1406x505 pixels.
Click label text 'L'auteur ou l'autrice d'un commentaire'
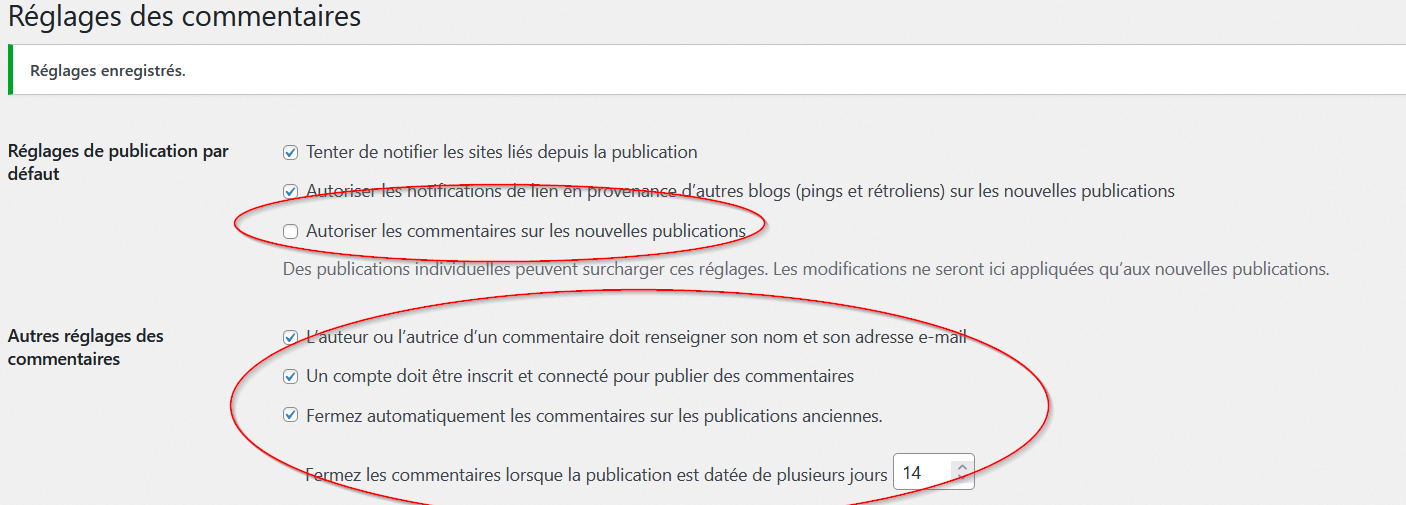[x=636, y=337]
